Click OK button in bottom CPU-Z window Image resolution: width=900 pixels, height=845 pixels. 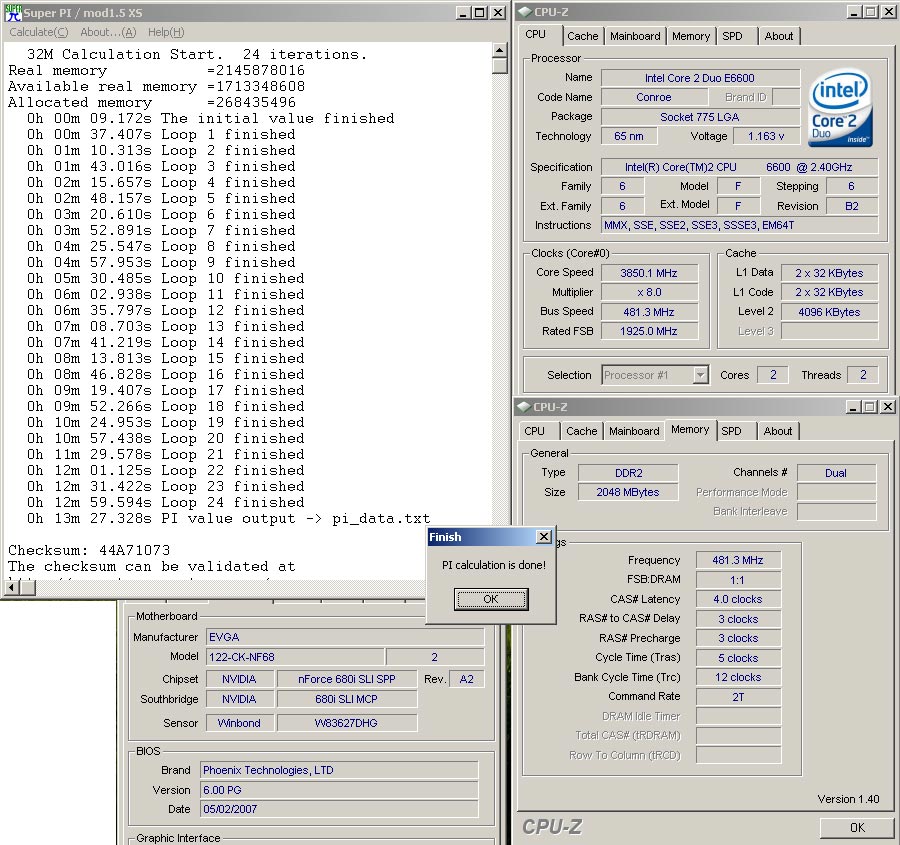click(856, 827)
